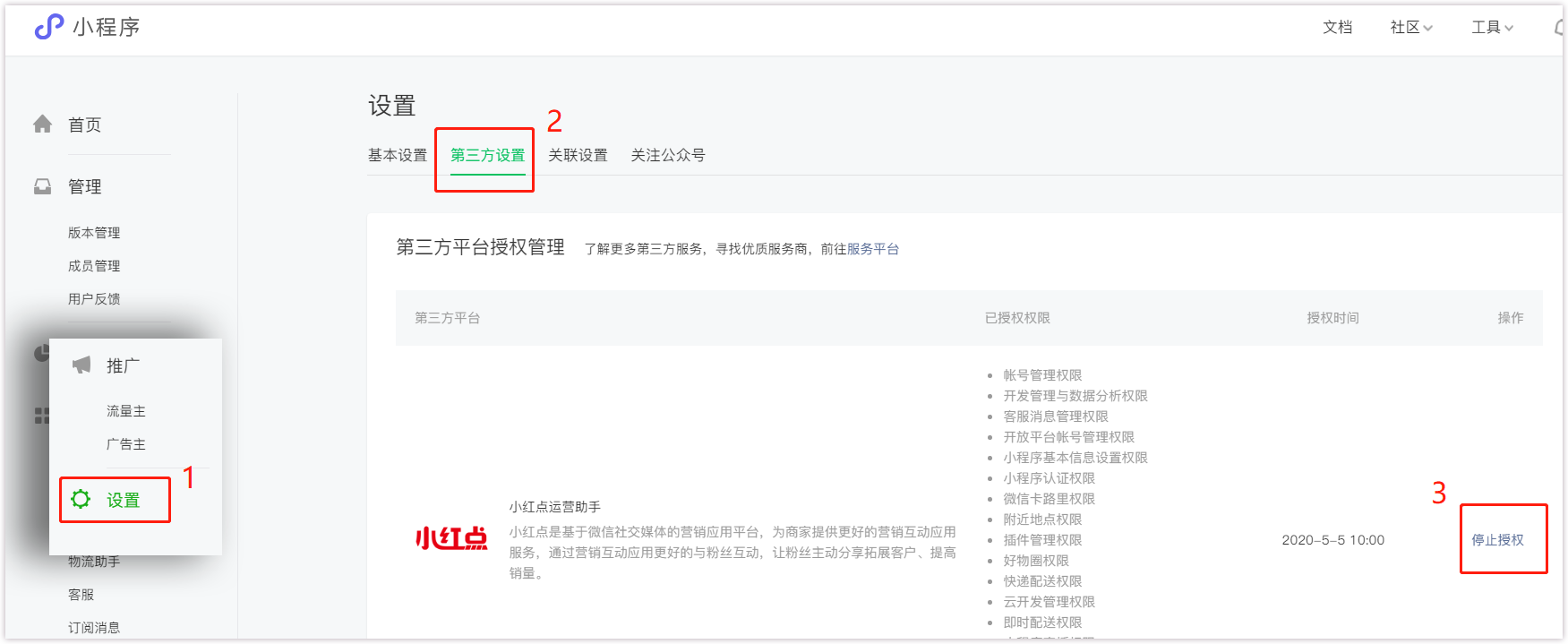Click the 管理 section label
This screenshot has width=1568, height=644.
tap(85, 186)
